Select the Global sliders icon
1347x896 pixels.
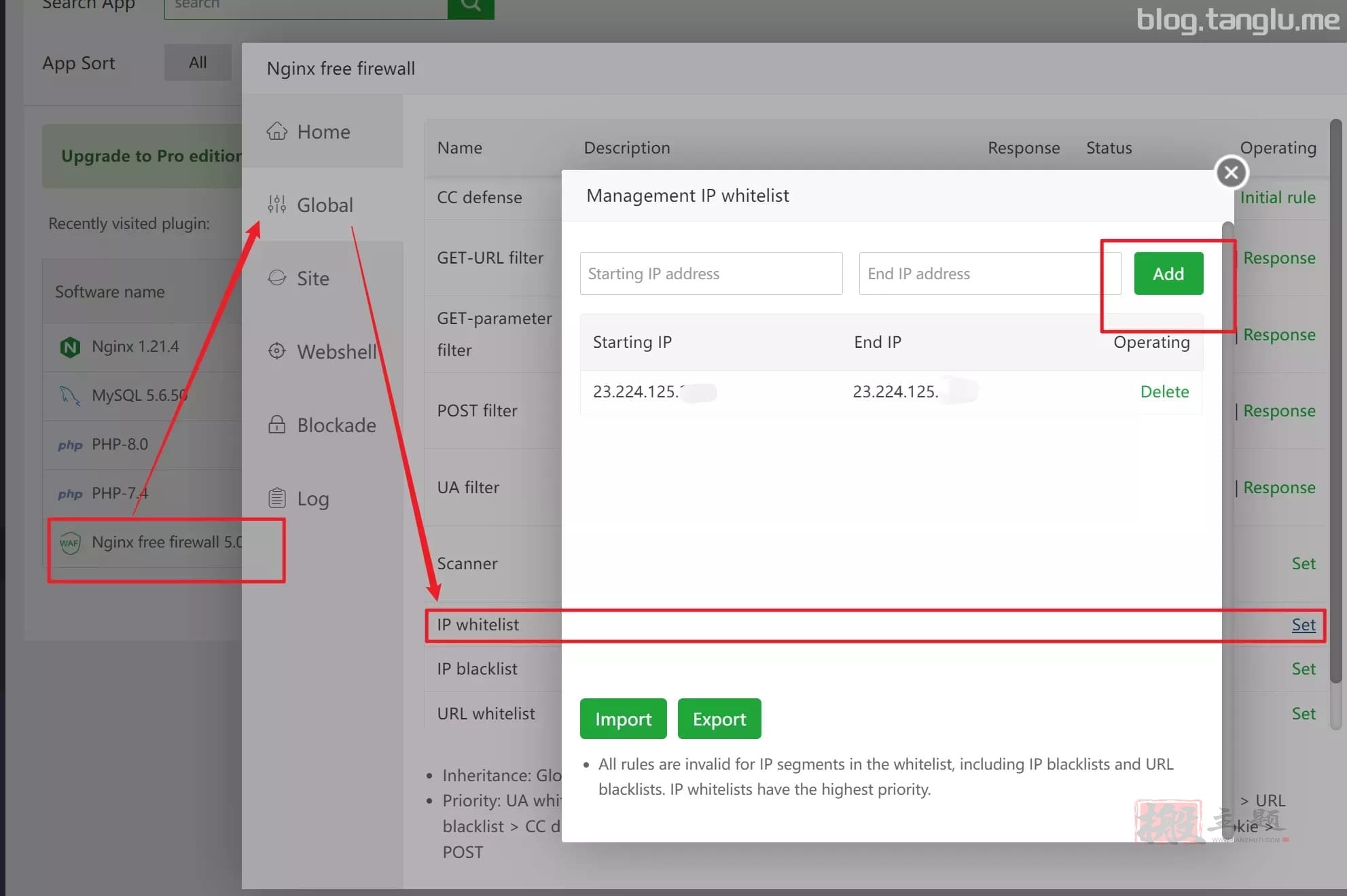coord(276,204)
